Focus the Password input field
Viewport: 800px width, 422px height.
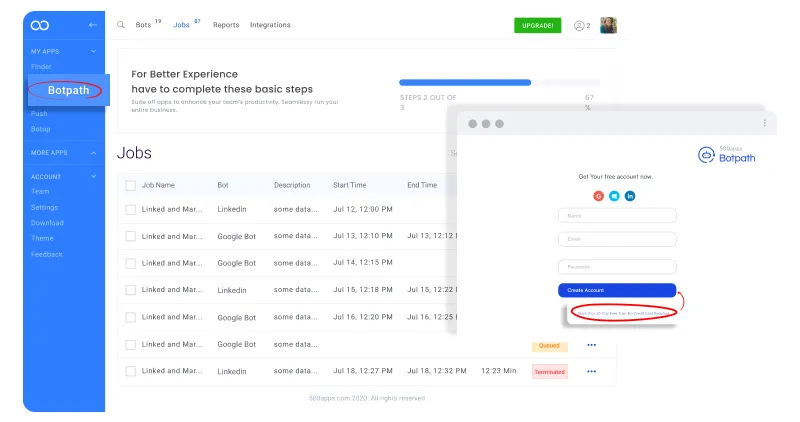coord(617,267)
